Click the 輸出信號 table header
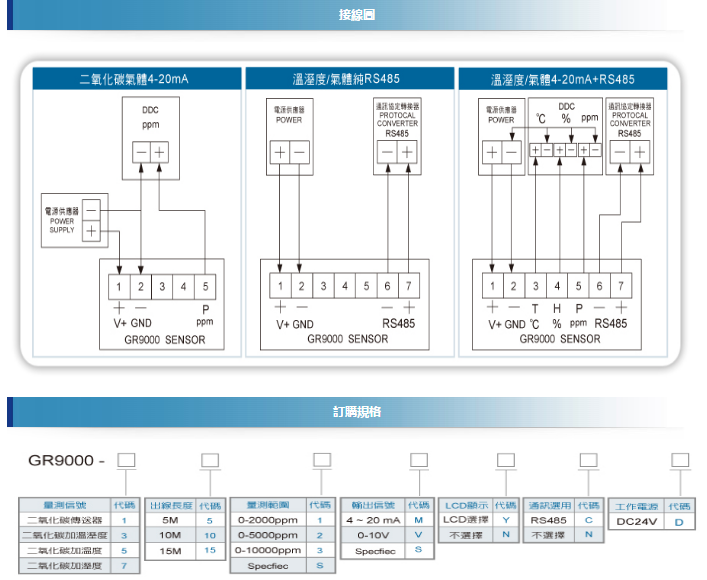 click(373, 505)
